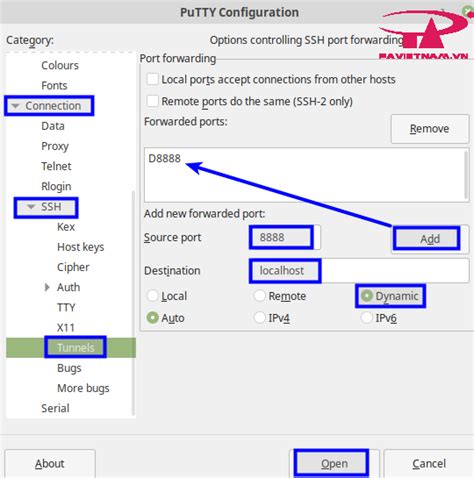Viewport: 474px width, 478px height.
Task: Open the Data category
Action: [53, 126]
